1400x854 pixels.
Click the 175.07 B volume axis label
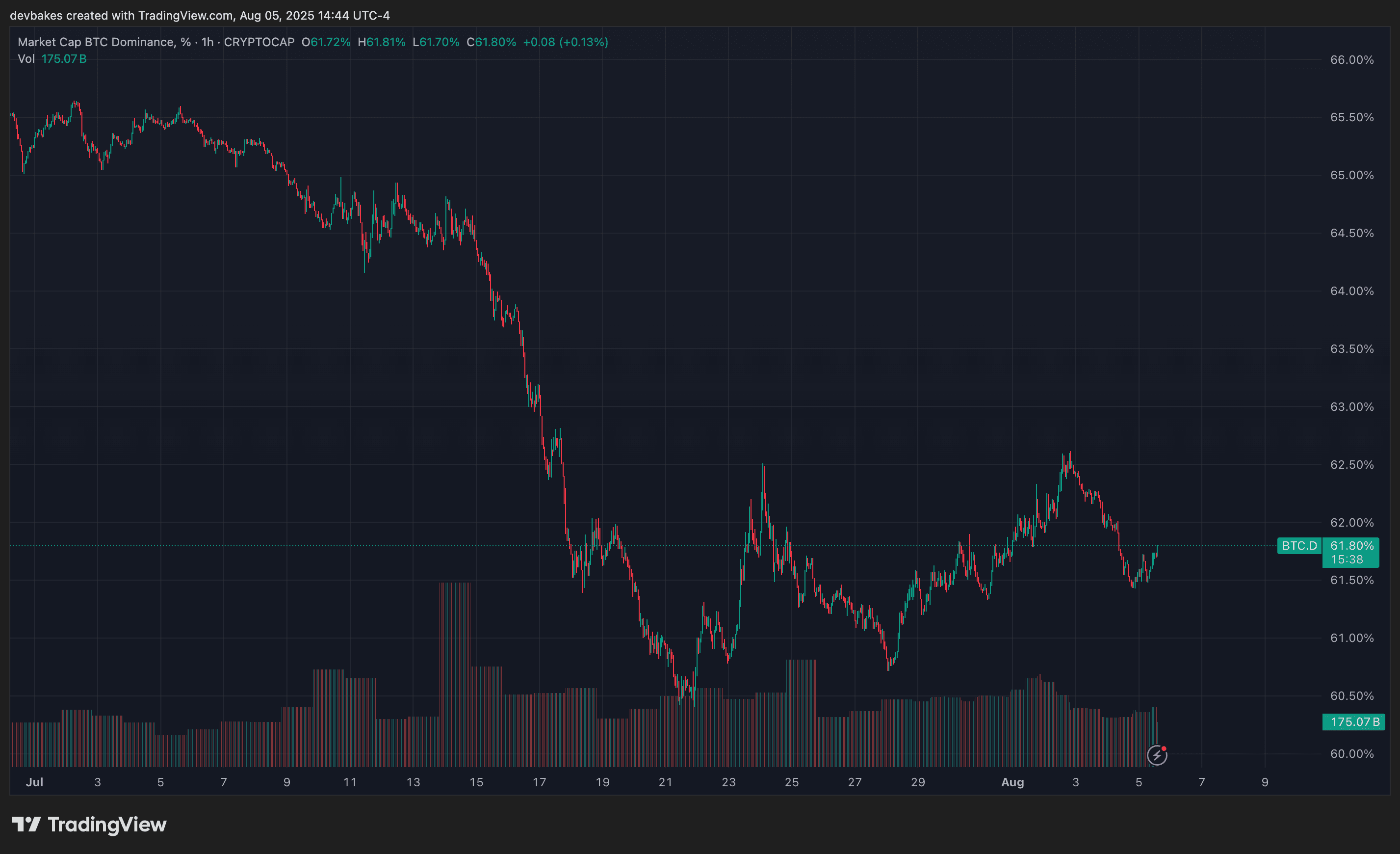point(1354,722)
